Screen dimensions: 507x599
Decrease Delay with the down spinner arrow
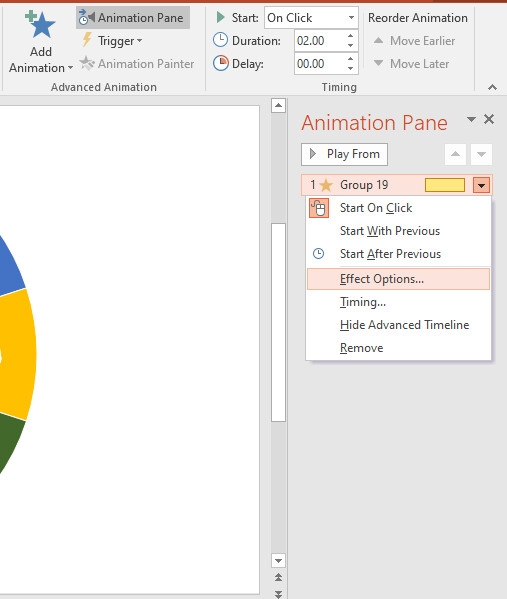351,68
